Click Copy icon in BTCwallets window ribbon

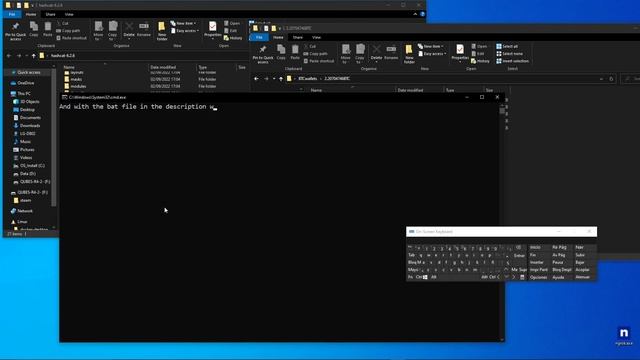click(281, 52)
